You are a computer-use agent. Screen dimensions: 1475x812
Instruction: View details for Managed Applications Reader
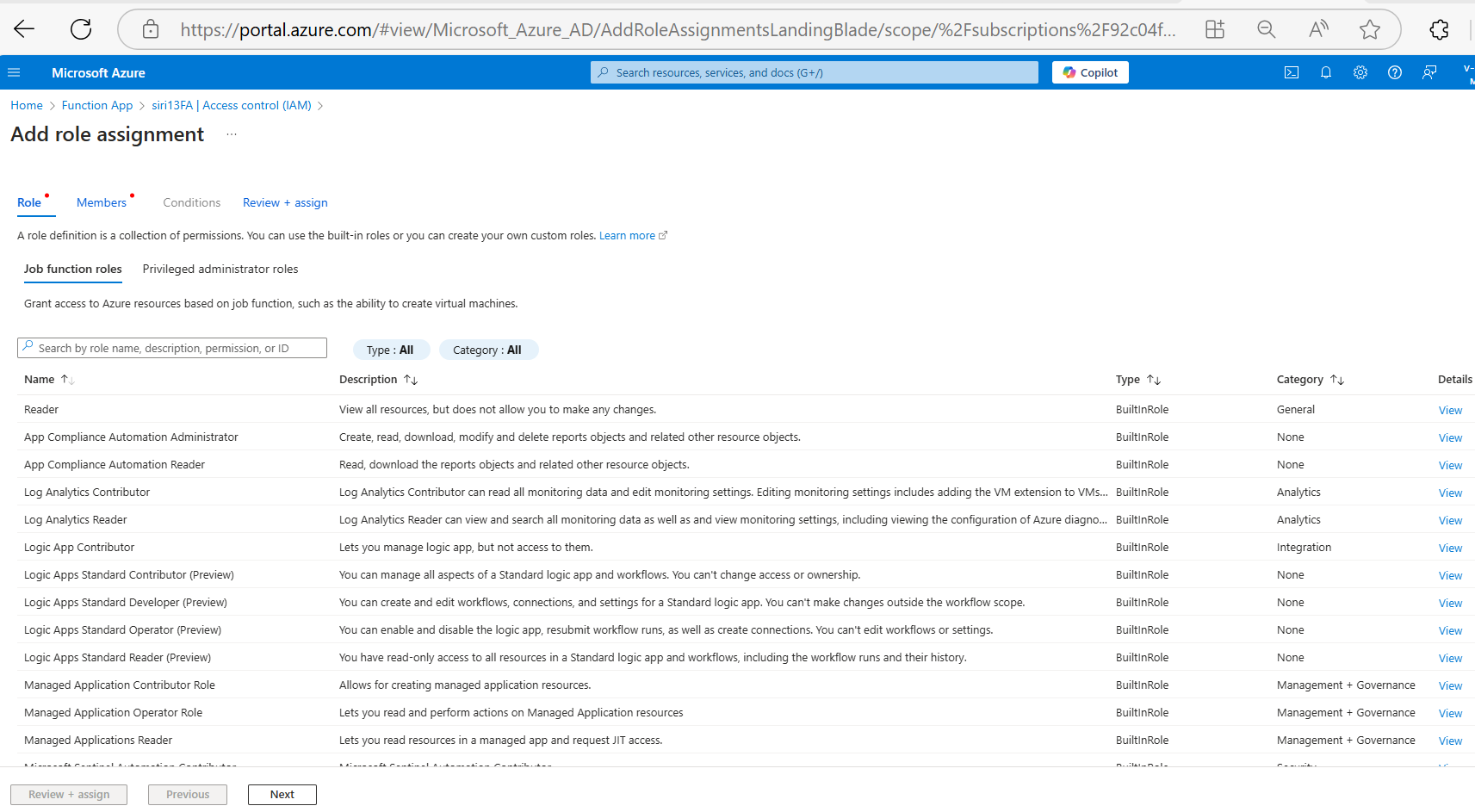coord(1450,741)
